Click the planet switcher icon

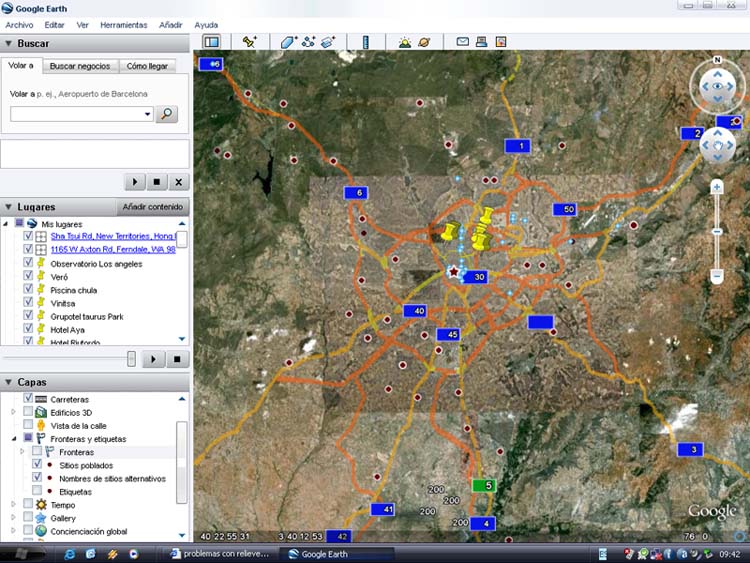425,42
